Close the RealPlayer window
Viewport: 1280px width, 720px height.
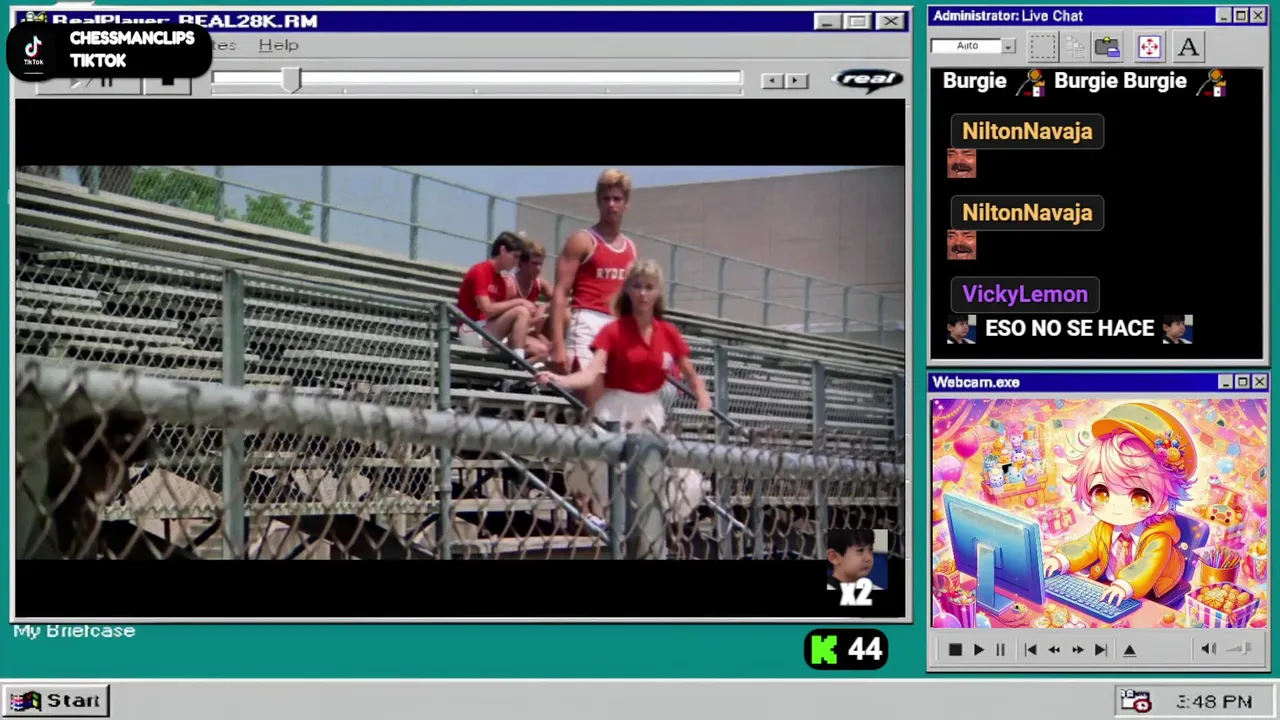tap(889, 21)
